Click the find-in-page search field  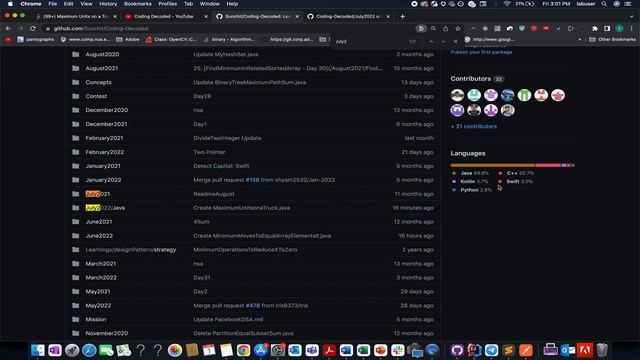pos(369,42)
